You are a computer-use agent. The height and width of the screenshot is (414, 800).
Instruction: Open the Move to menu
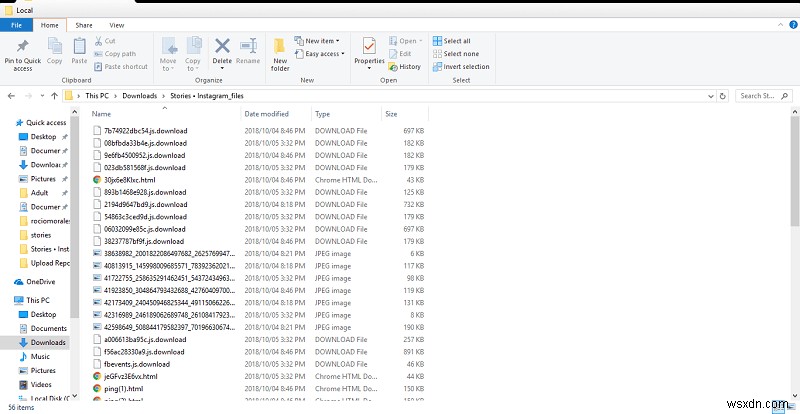168,54
